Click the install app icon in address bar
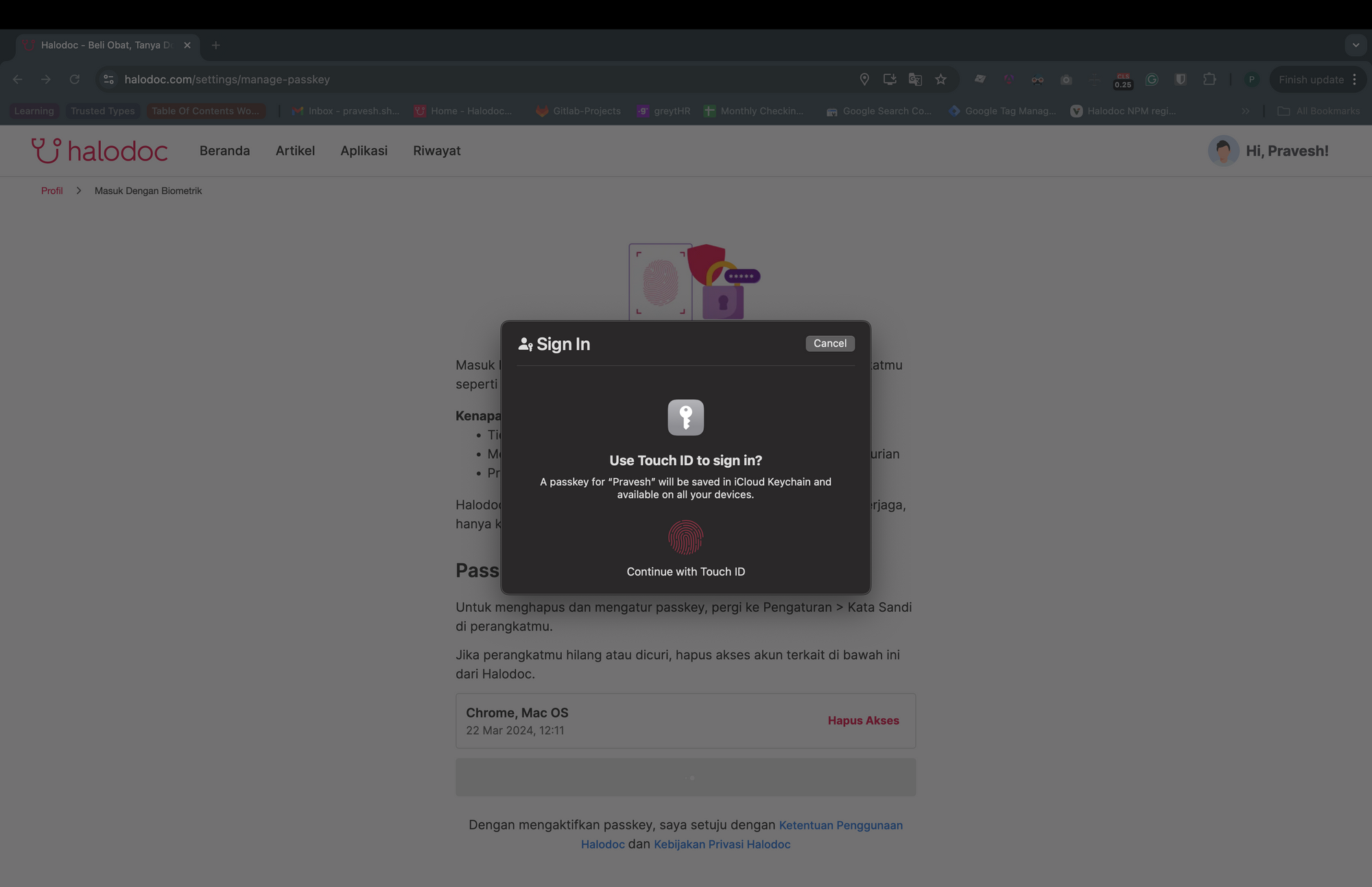Image resolution: width=1372 pixels, height=887 pixels. 890,80
